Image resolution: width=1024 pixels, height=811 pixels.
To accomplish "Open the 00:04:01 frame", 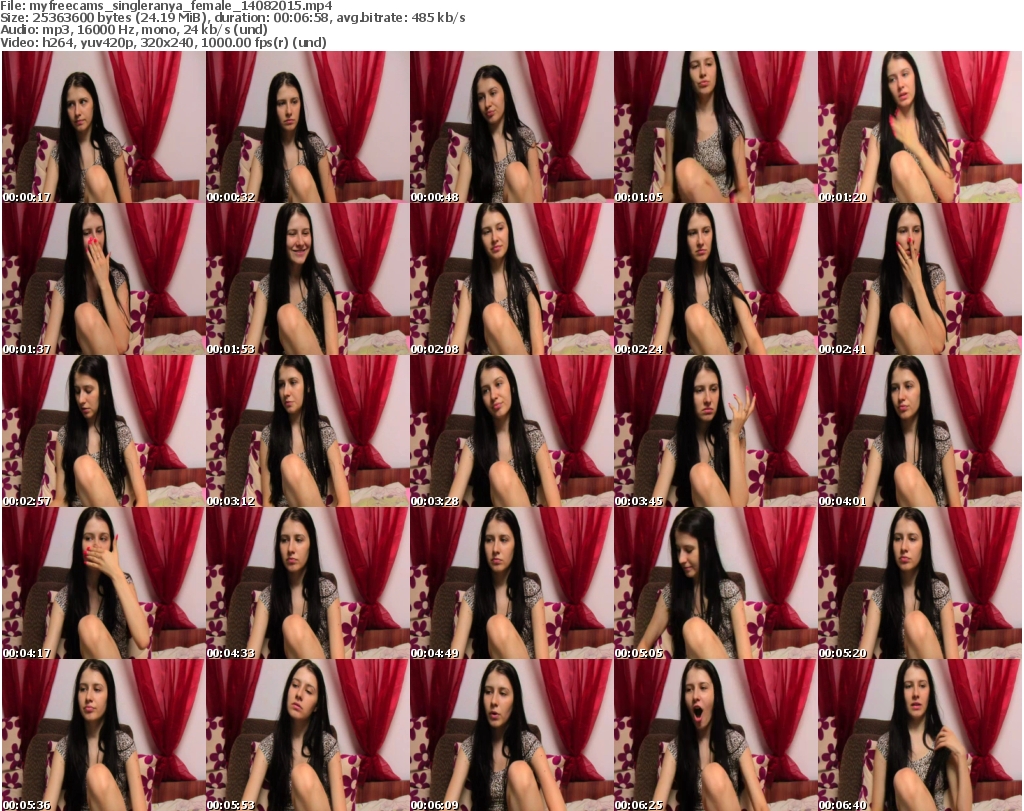I will coord(919,431).
